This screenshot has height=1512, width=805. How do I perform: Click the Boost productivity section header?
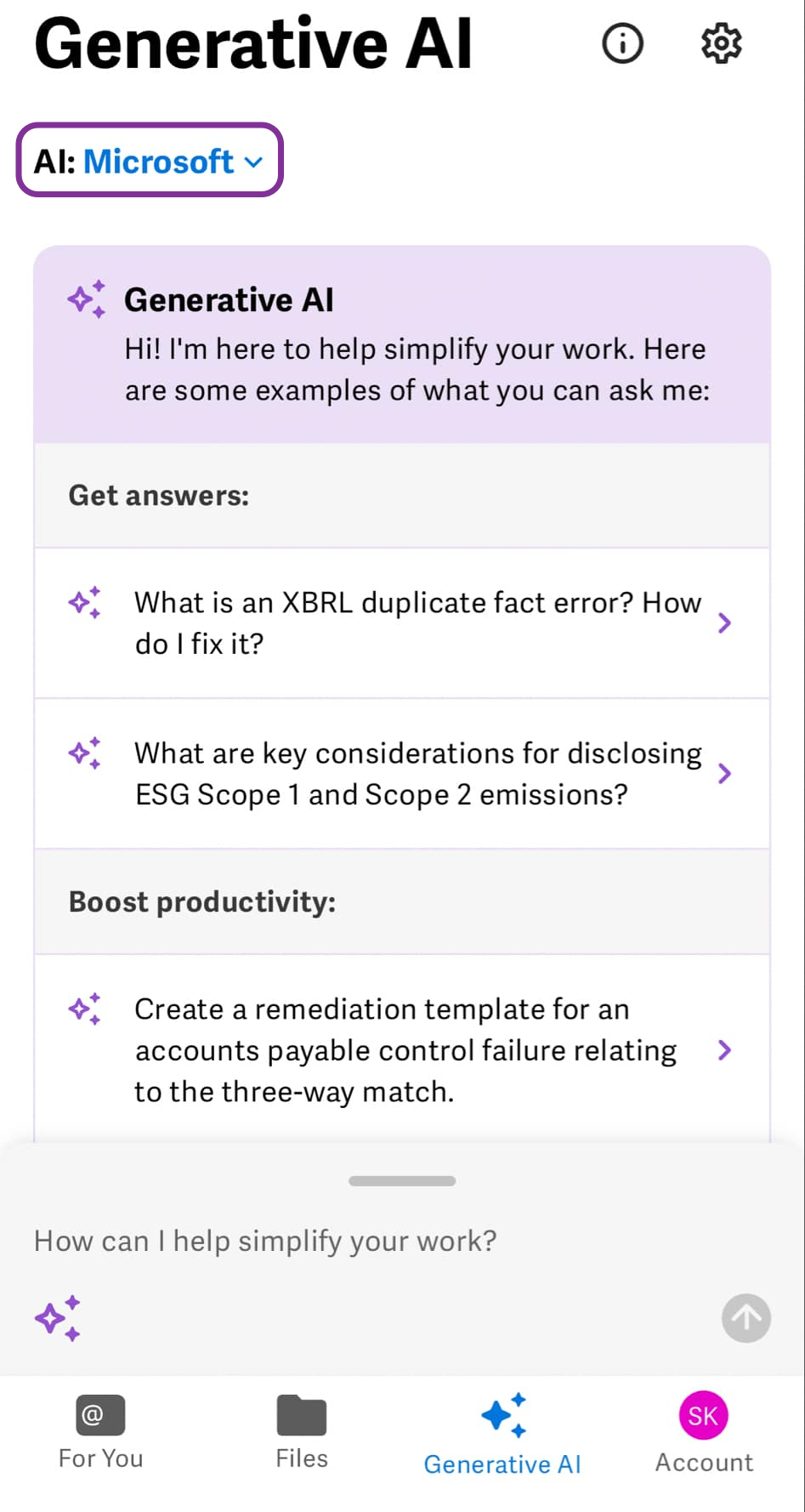[x=202, y=901]
